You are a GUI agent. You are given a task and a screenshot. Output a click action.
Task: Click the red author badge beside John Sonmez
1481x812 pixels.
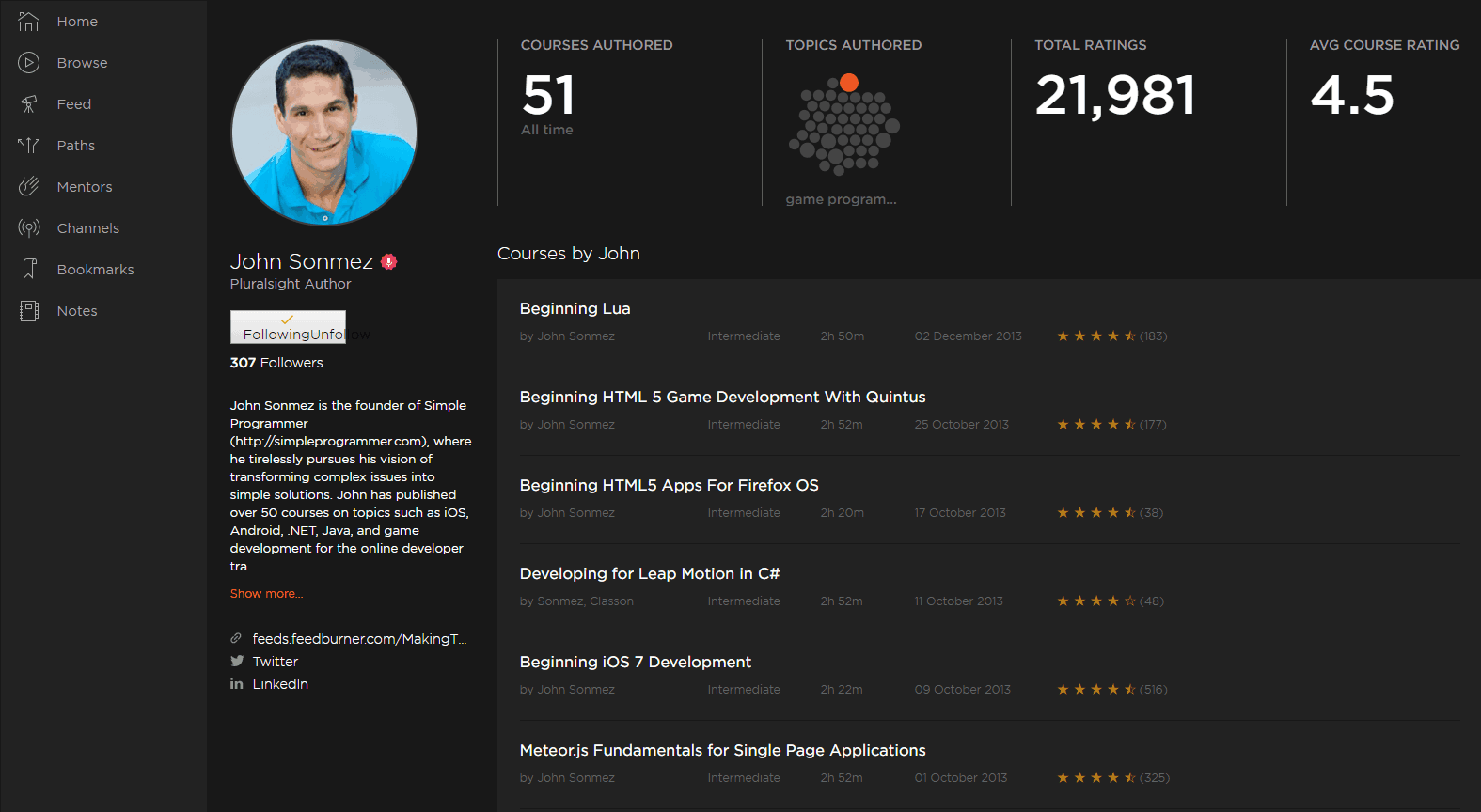(x=389, y=262)
